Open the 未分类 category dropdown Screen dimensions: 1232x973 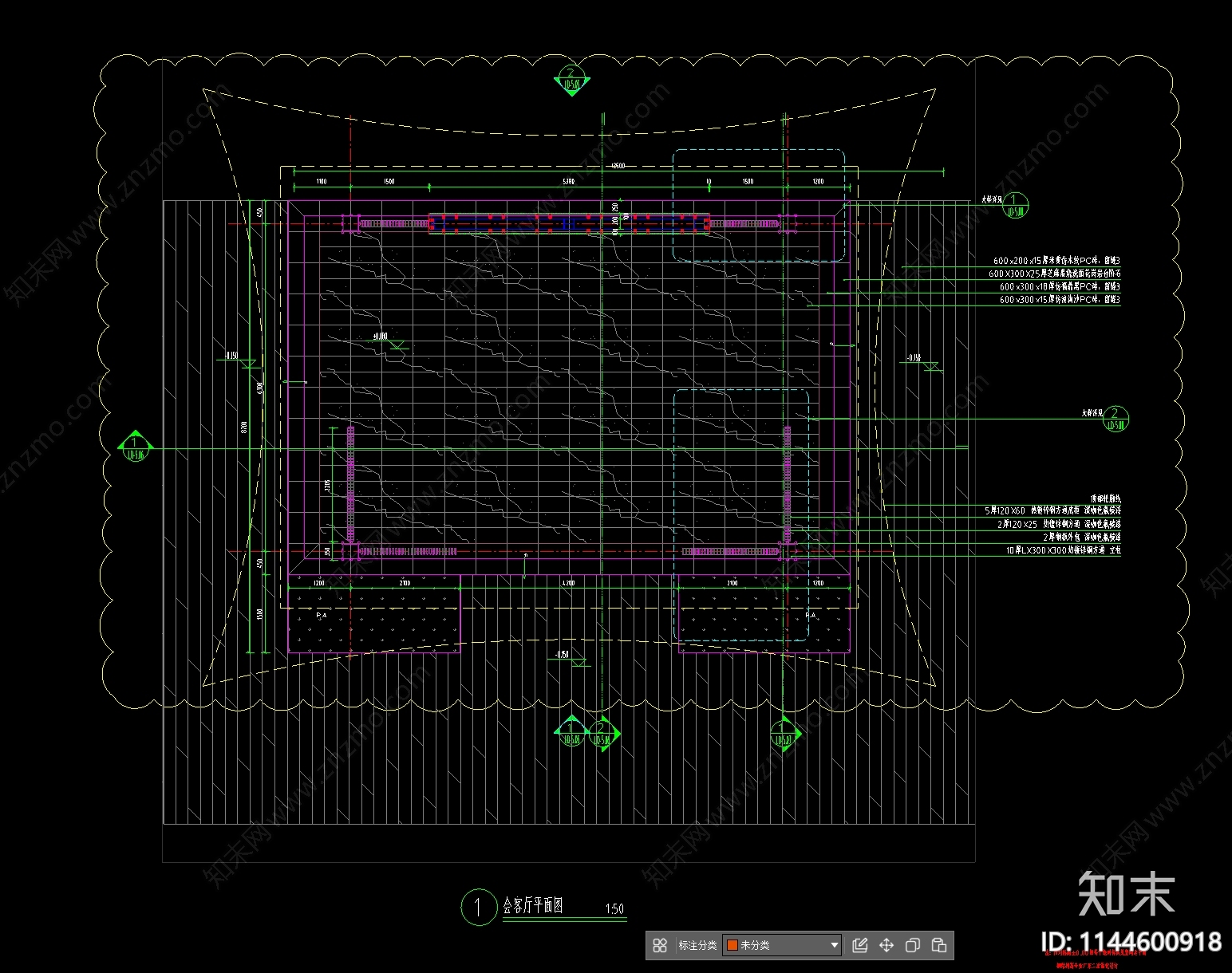pos(783,945)
